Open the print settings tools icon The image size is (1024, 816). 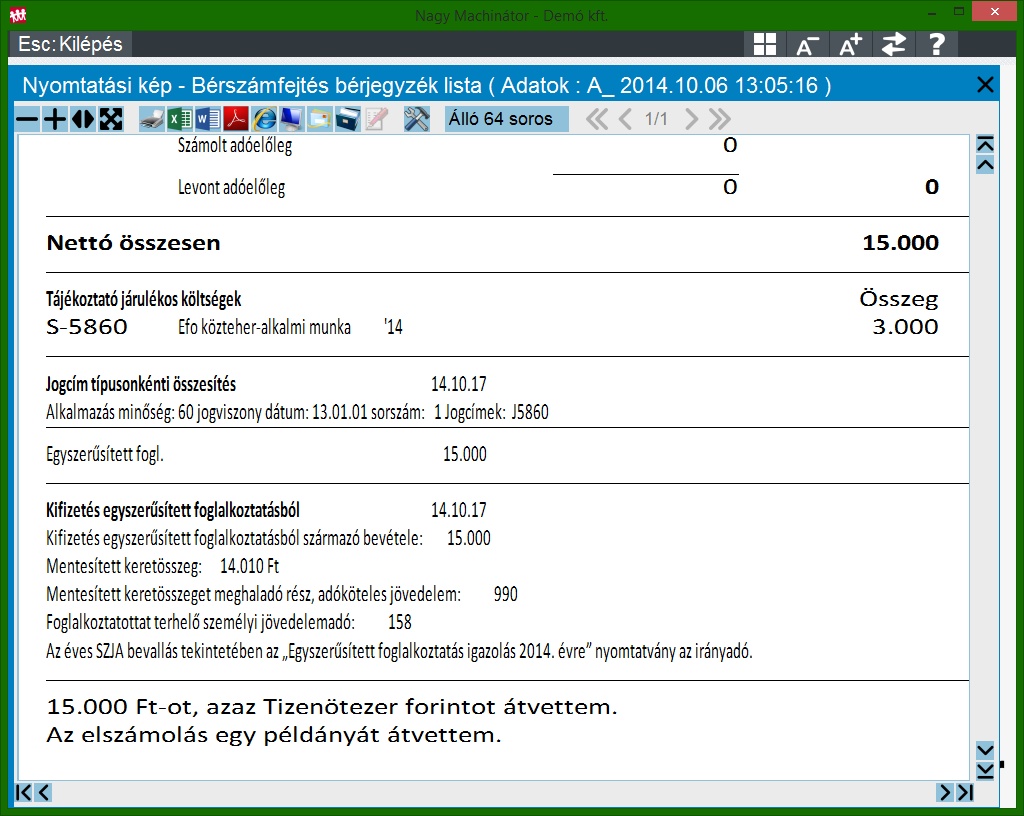coord(417,119)
